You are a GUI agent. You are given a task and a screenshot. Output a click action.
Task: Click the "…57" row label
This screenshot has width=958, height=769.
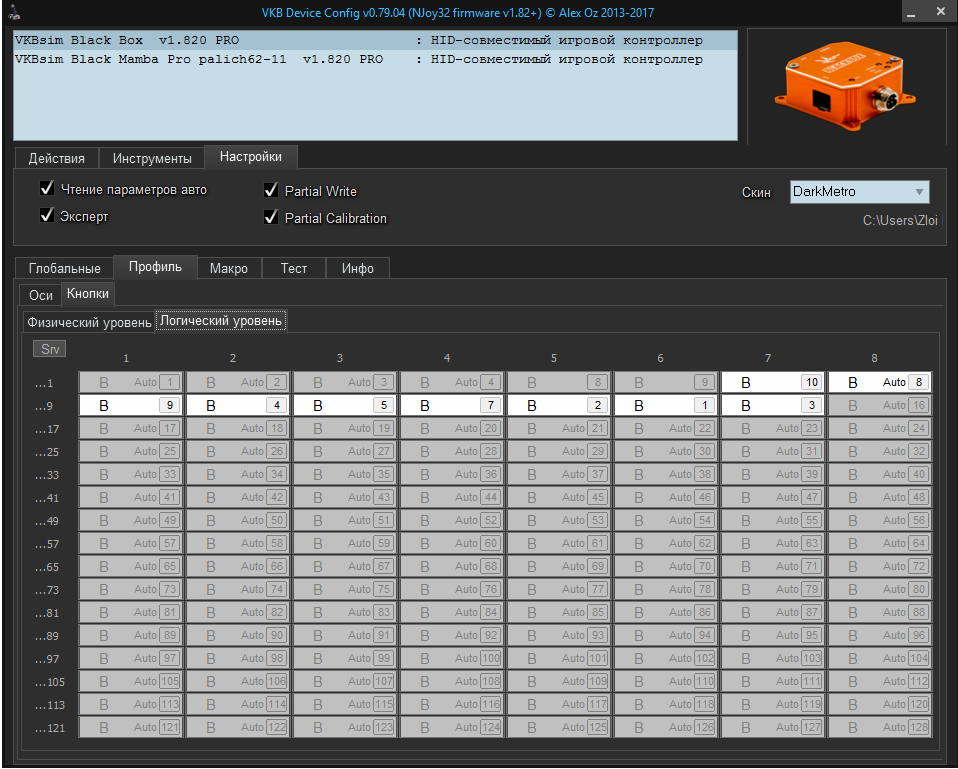[47, 544]
